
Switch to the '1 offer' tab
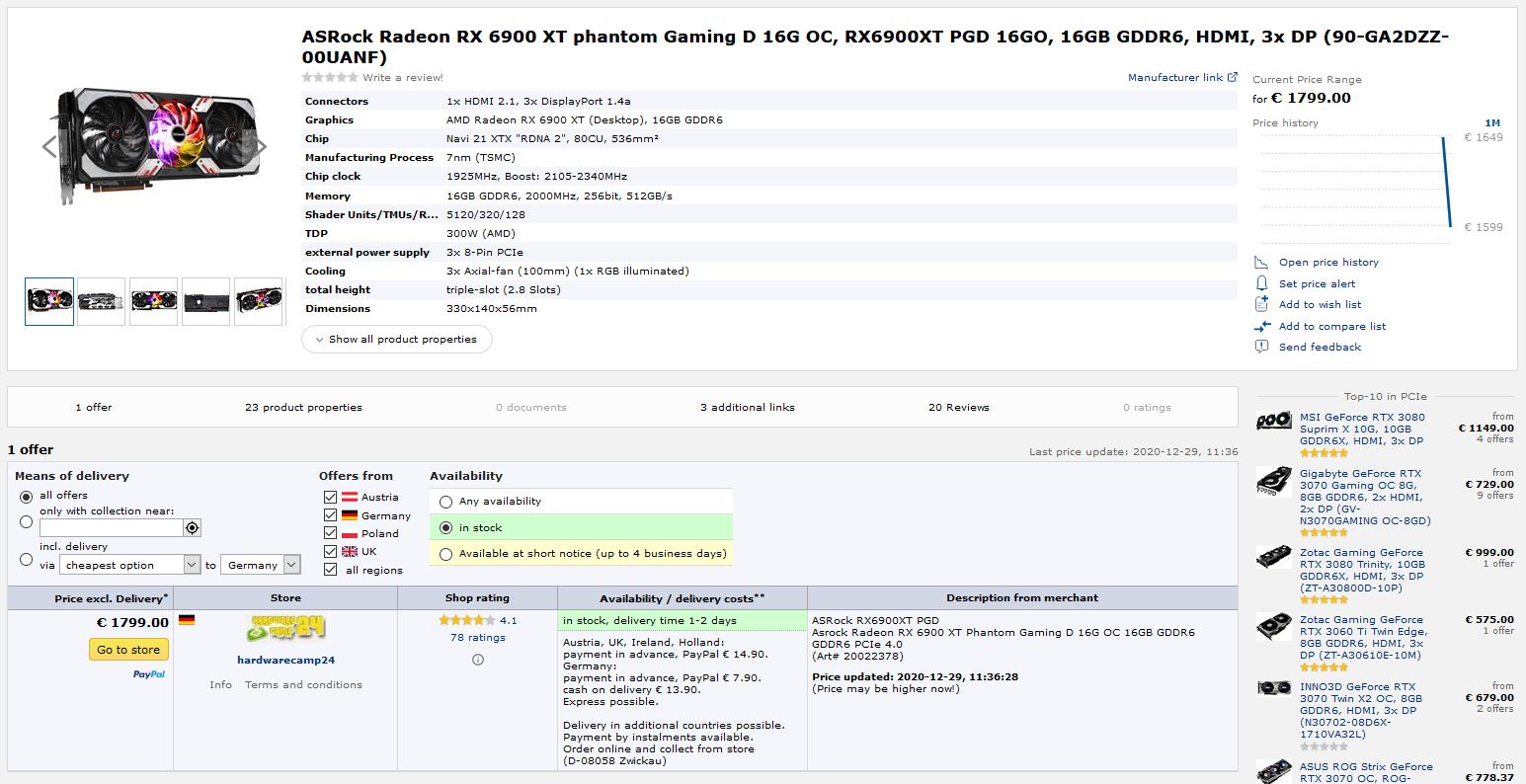tap(94, 407)
